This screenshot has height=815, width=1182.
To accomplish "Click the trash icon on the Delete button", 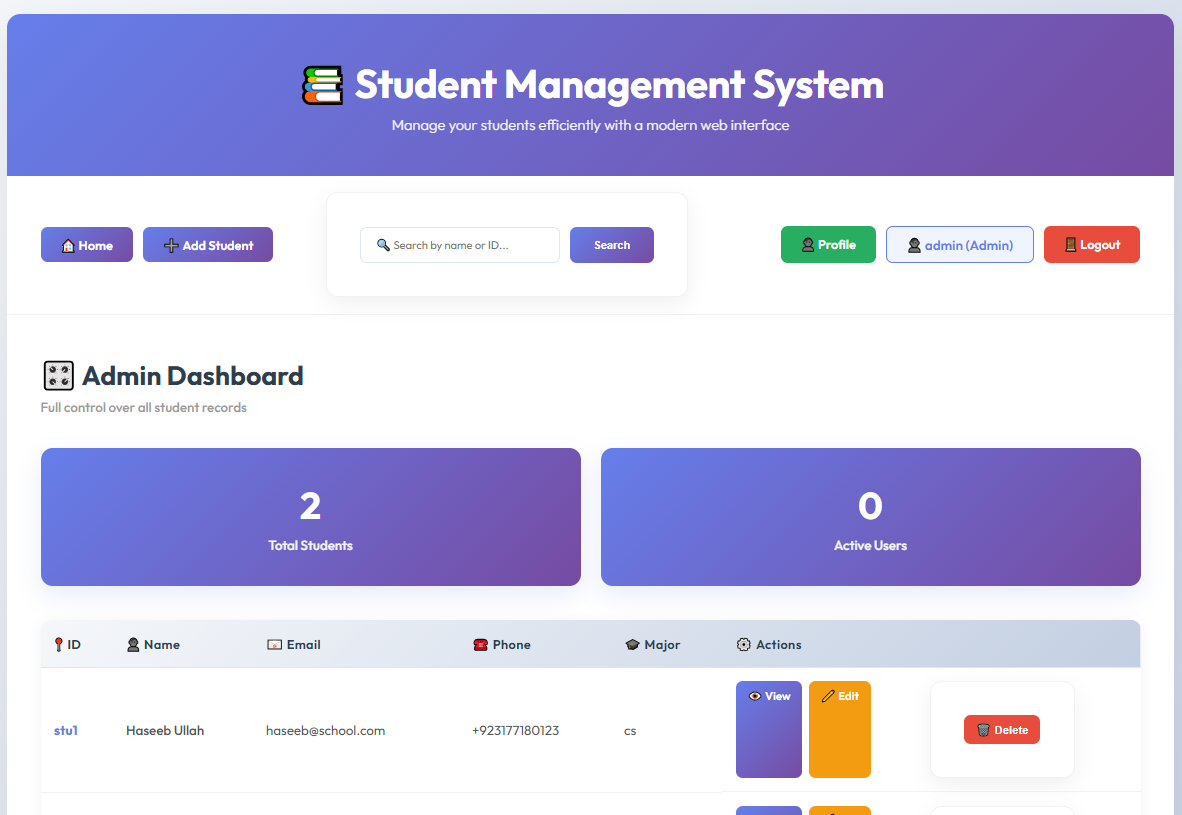I will pyautogui.click(x=983, y=729).
